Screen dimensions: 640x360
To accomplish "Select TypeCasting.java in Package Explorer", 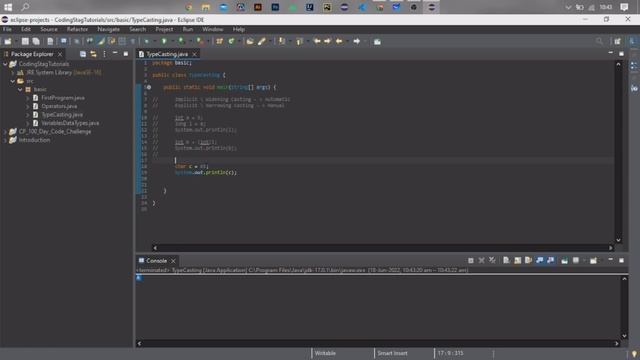I will click(x=62, y=115).
